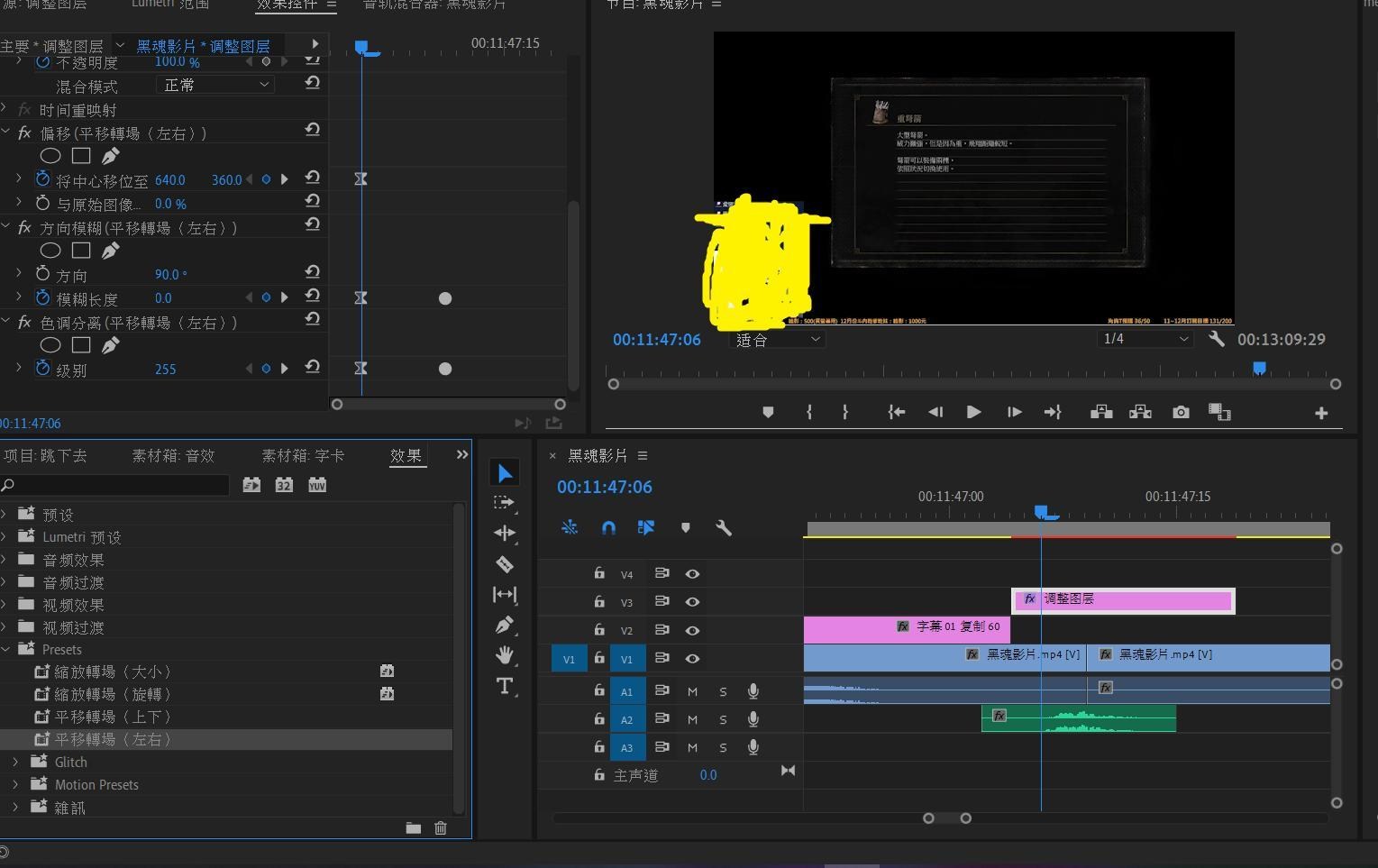Select the Razor tool
The width and height of the screenshot is (1378, 868).
[x=505, y=564]
